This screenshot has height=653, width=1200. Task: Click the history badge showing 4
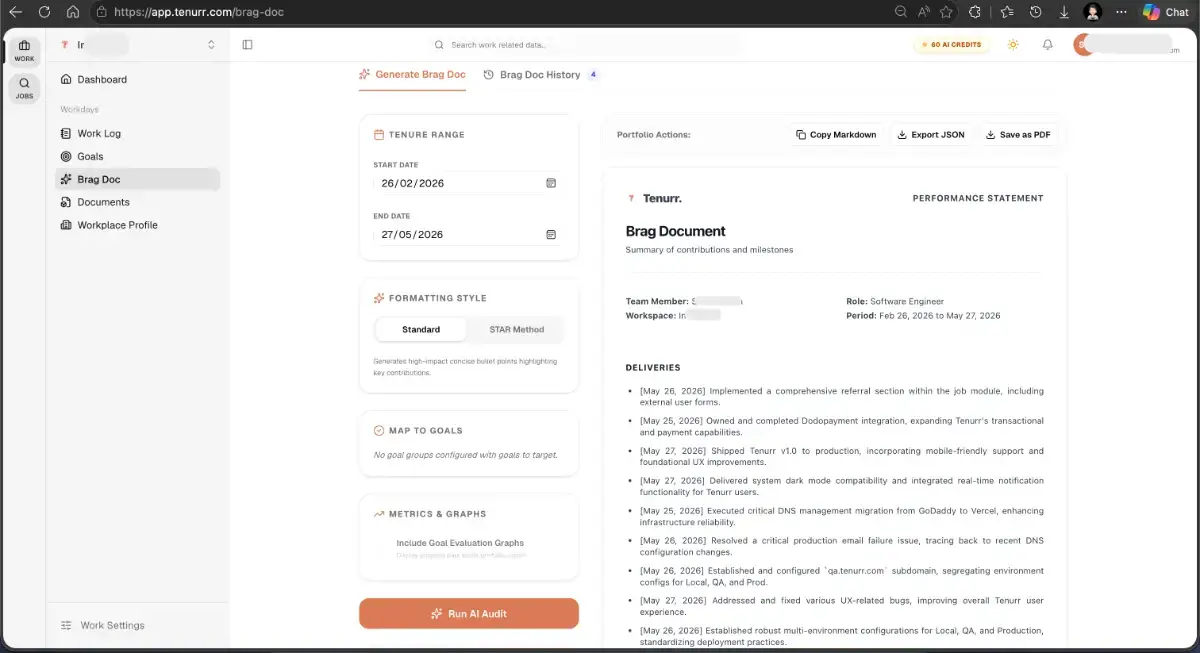(x=593, y=75)
